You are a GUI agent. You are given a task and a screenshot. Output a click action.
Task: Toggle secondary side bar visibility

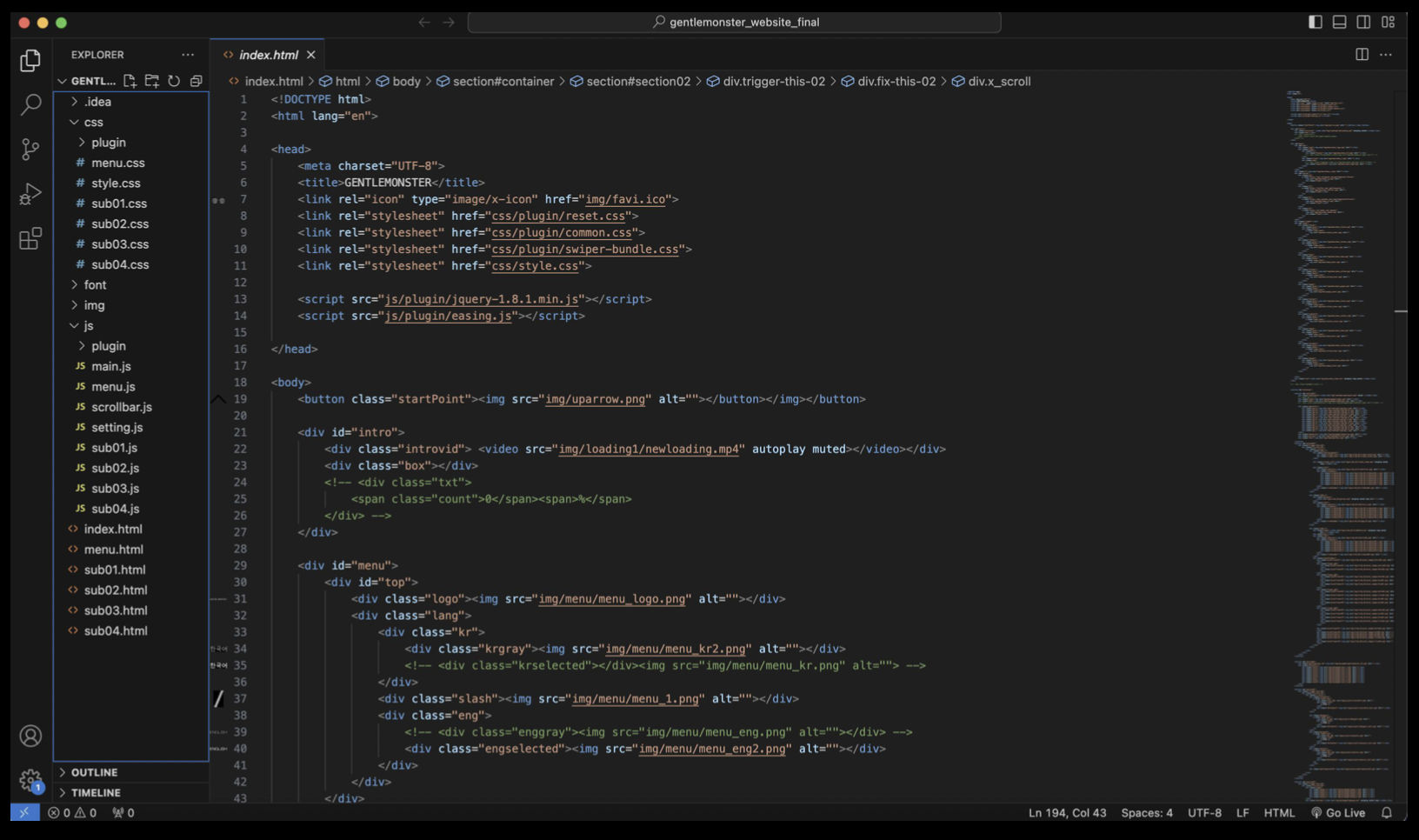click(1364, 23)
